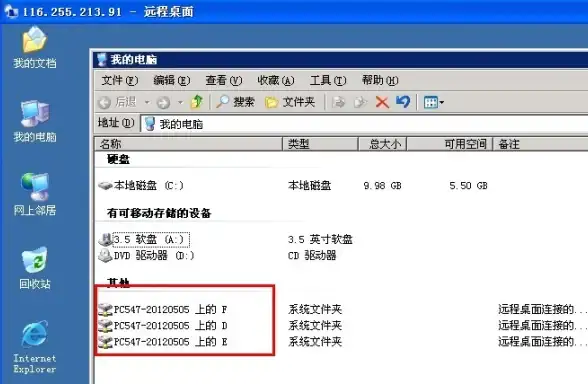
Task: Click the Forward arrow toolbar icon
Action: click(x=163, y=102)
